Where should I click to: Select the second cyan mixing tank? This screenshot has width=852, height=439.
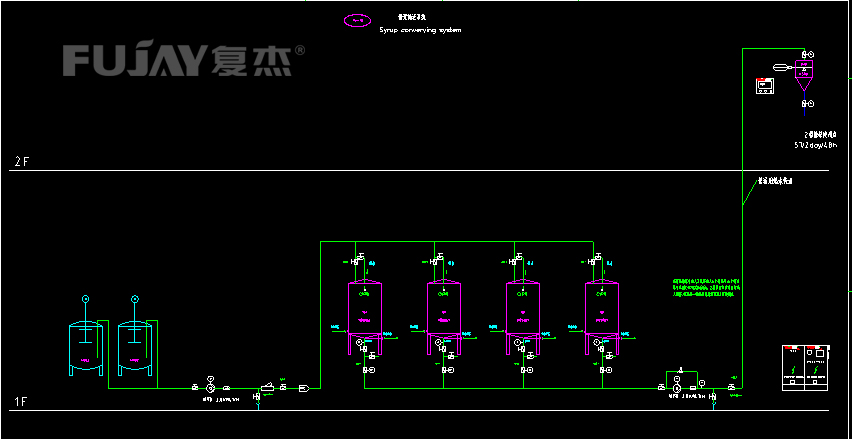(135, 347)
